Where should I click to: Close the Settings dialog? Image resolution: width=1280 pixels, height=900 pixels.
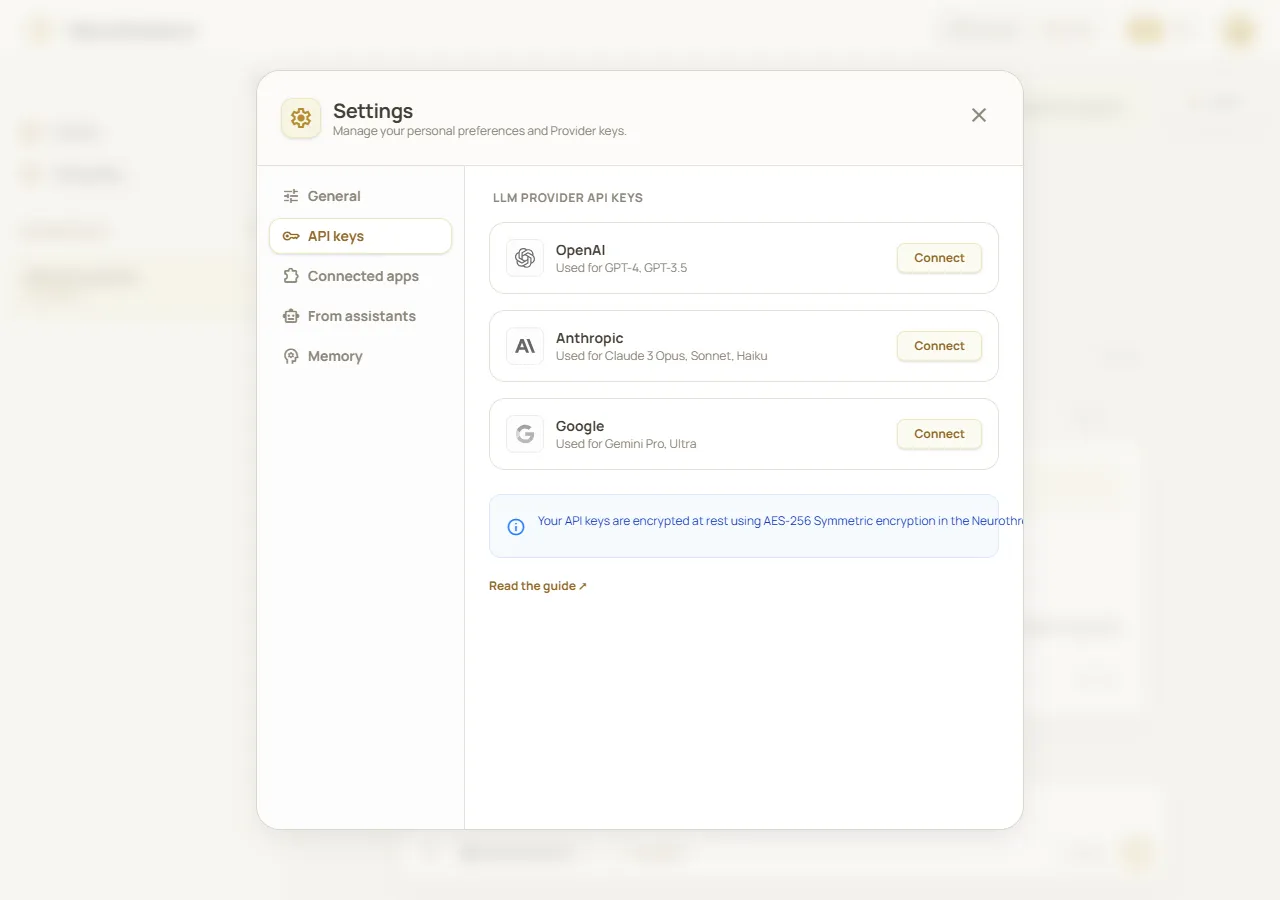point(979,115)
